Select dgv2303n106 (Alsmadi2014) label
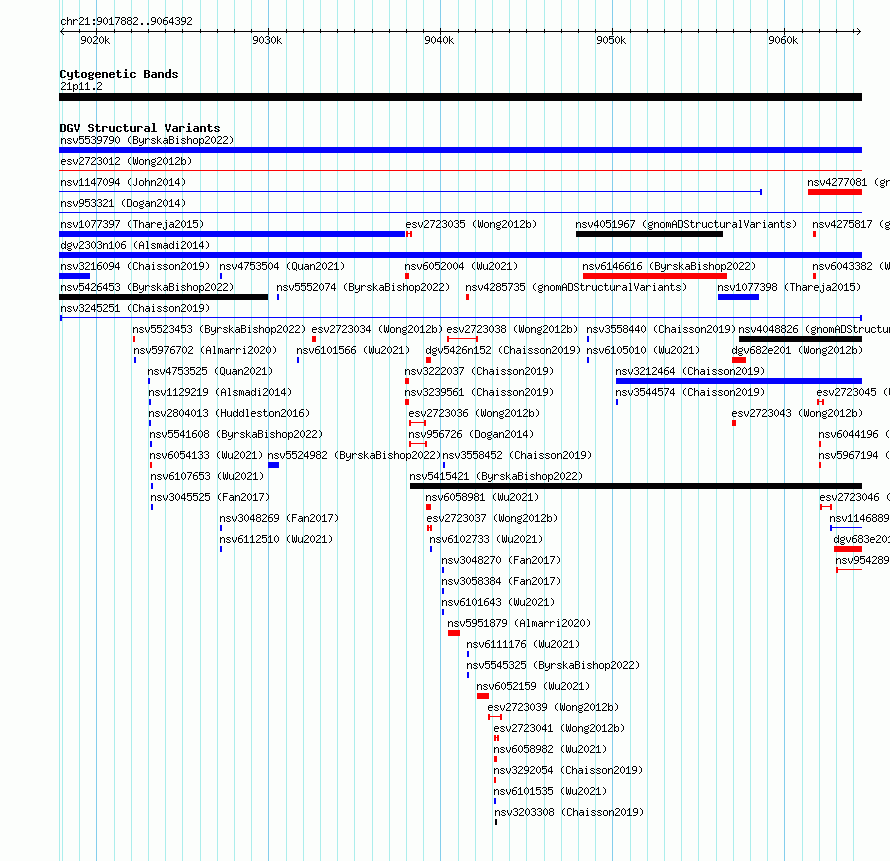Viewport: 890px width, 861px height. (x=135, y=245)
